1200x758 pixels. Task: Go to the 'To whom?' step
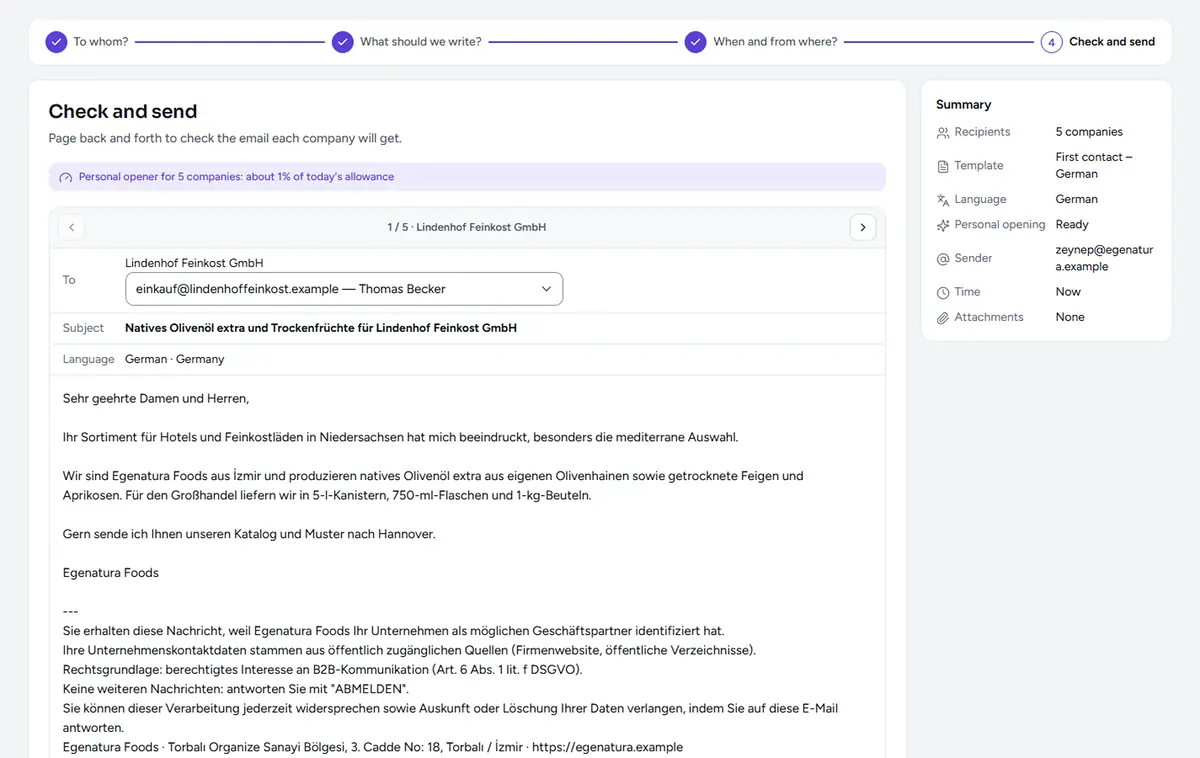coord(87,42)
